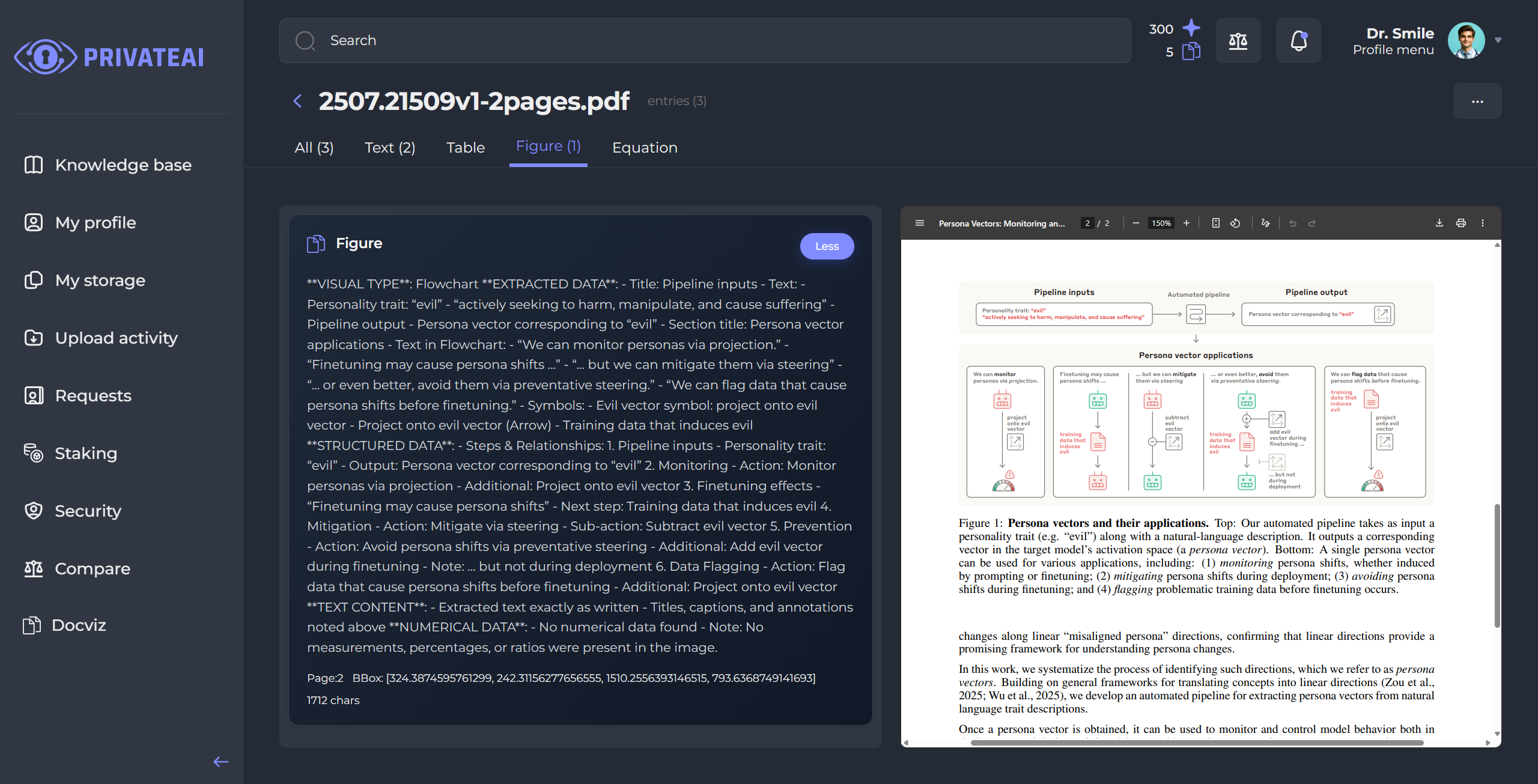This screenshot has width=1538, height=784.
Task: Download the PDF from viewer toolbar
Action: [1439, 223]
